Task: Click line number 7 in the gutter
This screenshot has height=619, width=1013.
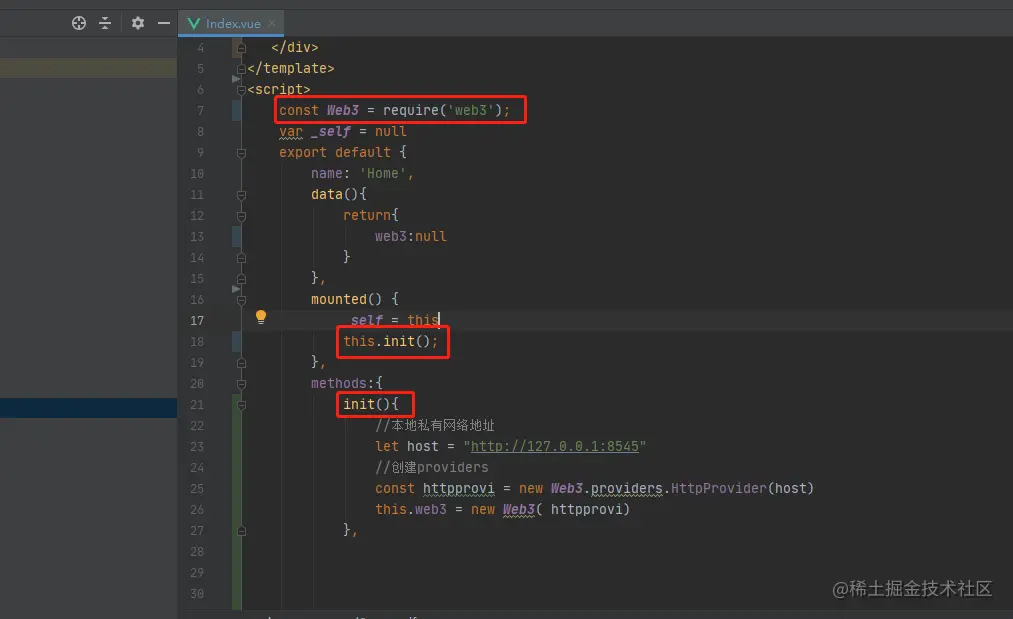Action: (x=200, y=110)
